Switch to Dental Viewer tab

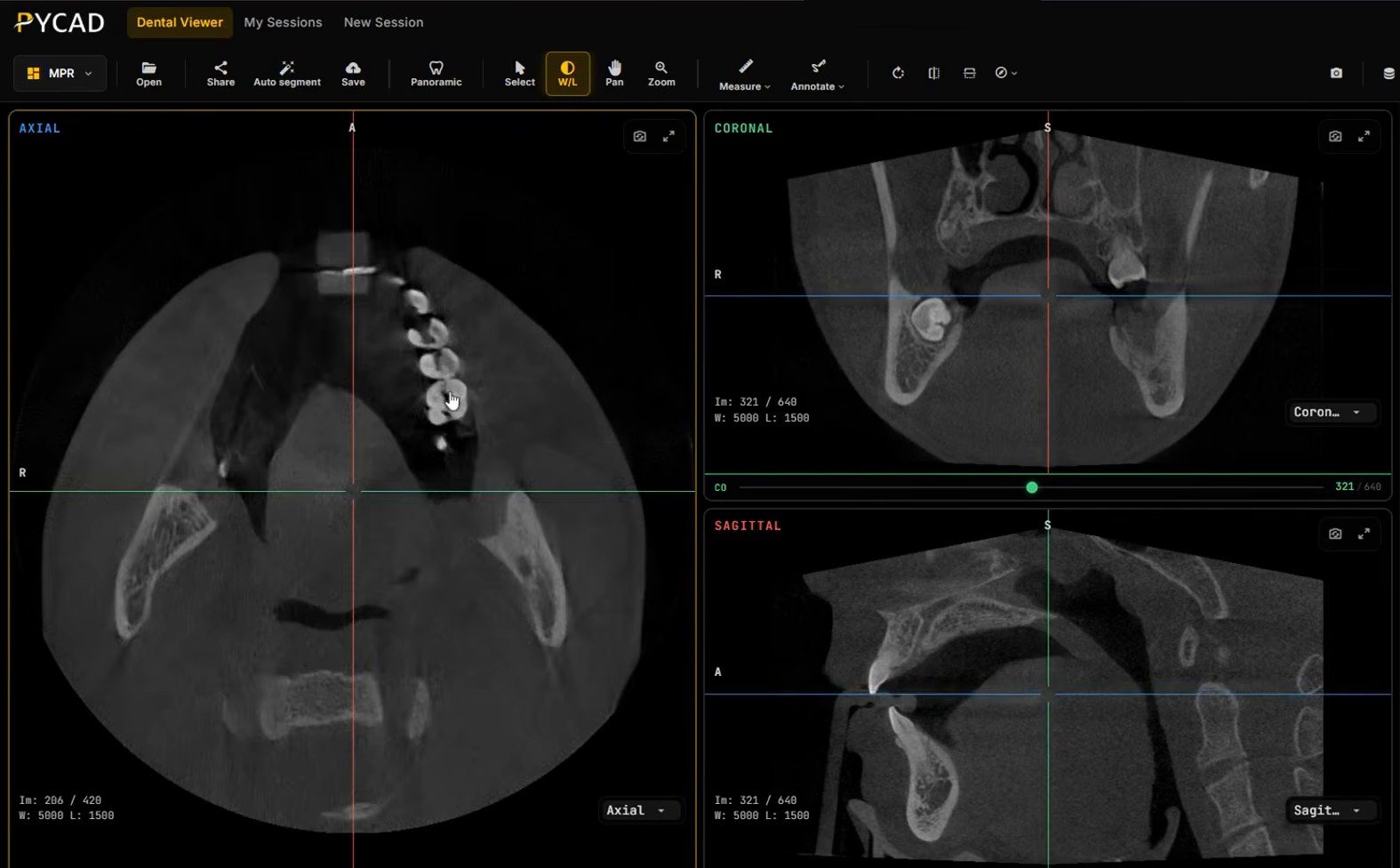click(x=180, y=22)
